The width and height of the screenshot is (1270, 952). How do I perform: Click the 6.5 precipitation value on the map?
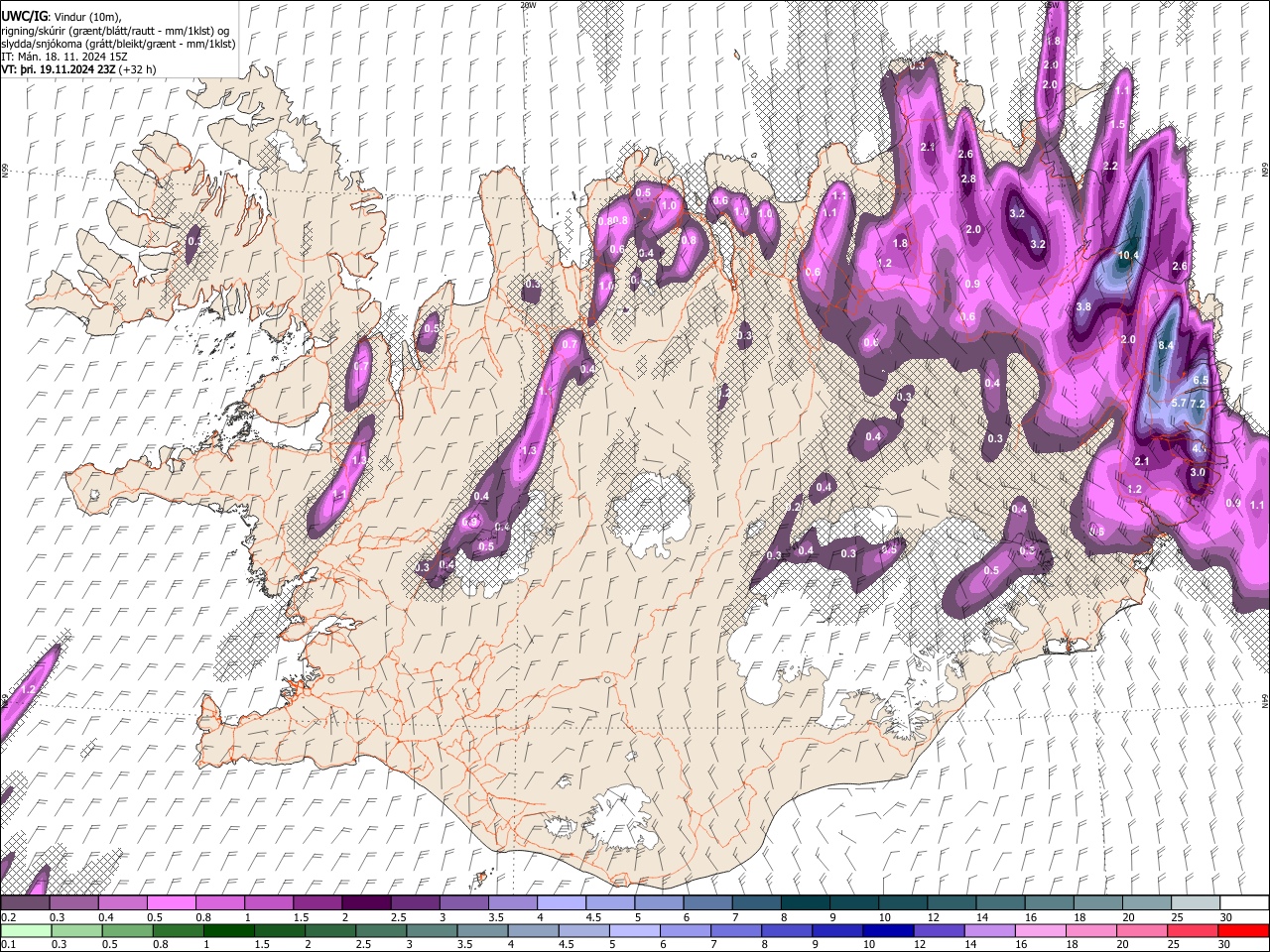tap(1200, 380)
